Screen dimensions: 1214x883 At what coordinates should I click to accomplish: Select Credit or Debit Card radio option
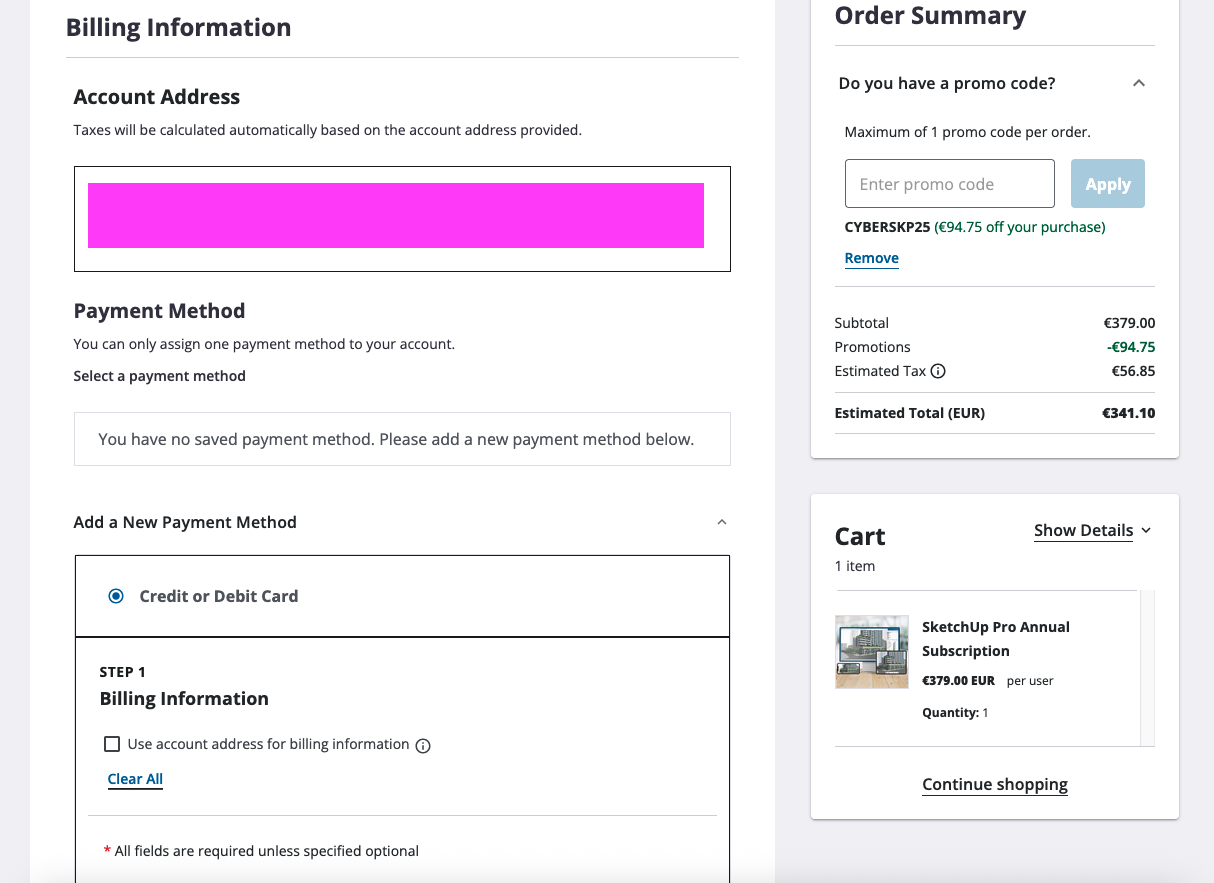pos(116,596)
